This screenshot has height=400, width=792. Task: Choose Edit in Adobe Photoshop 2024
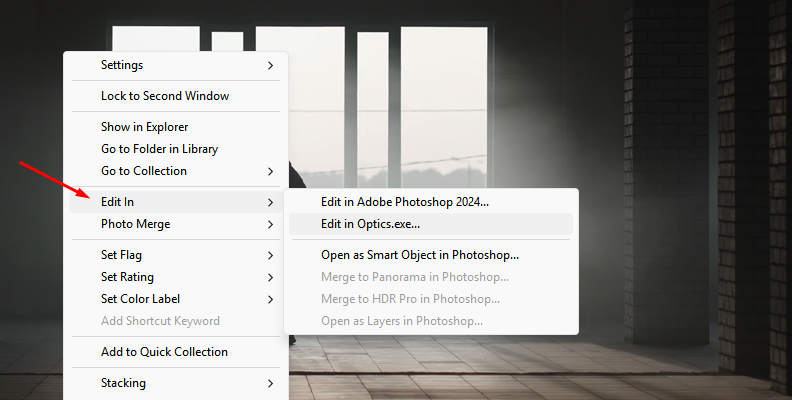[x=431, y=202]
